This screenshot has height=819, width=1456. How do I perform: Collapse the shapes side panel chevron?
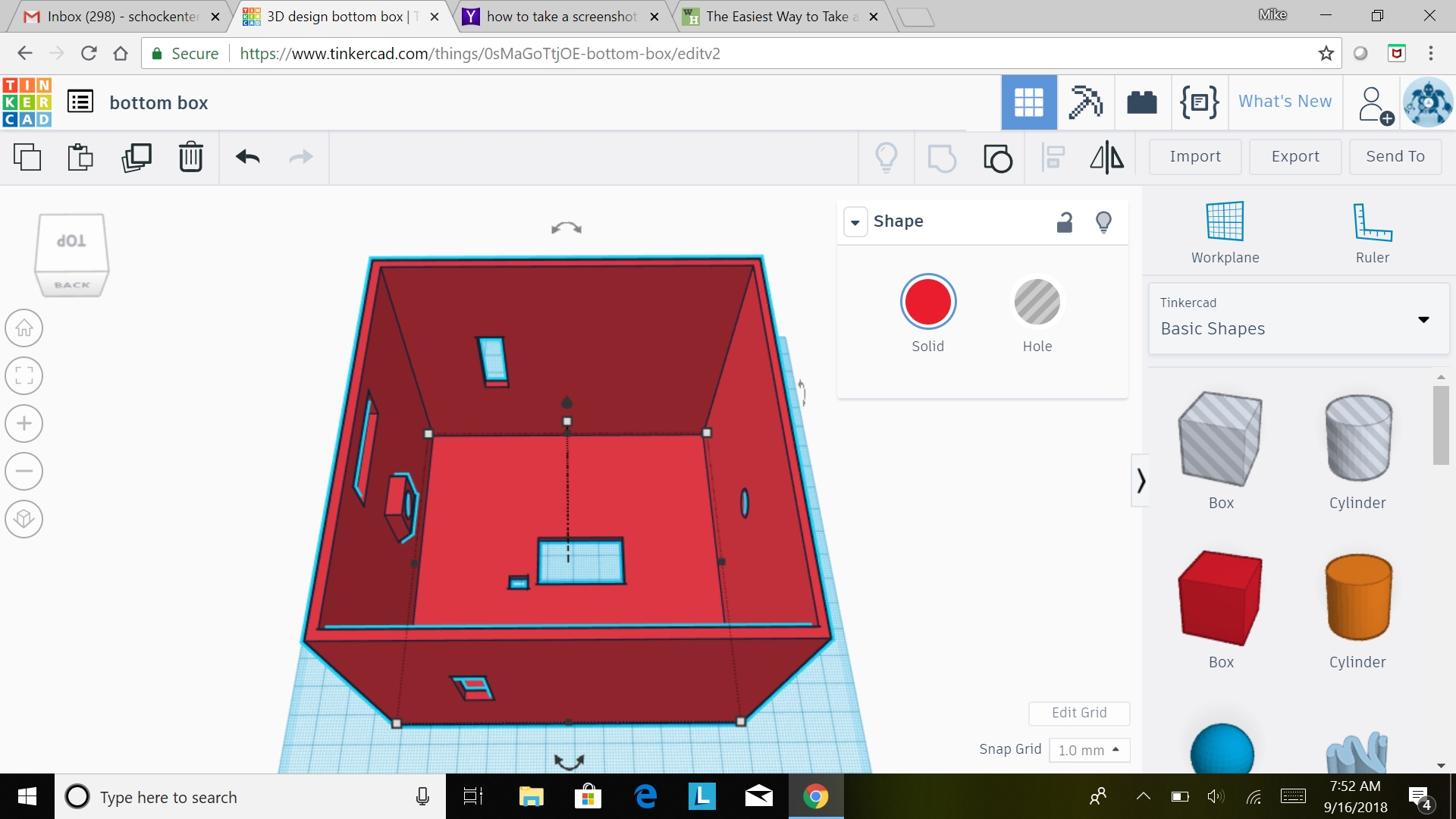coord(1140,481)
